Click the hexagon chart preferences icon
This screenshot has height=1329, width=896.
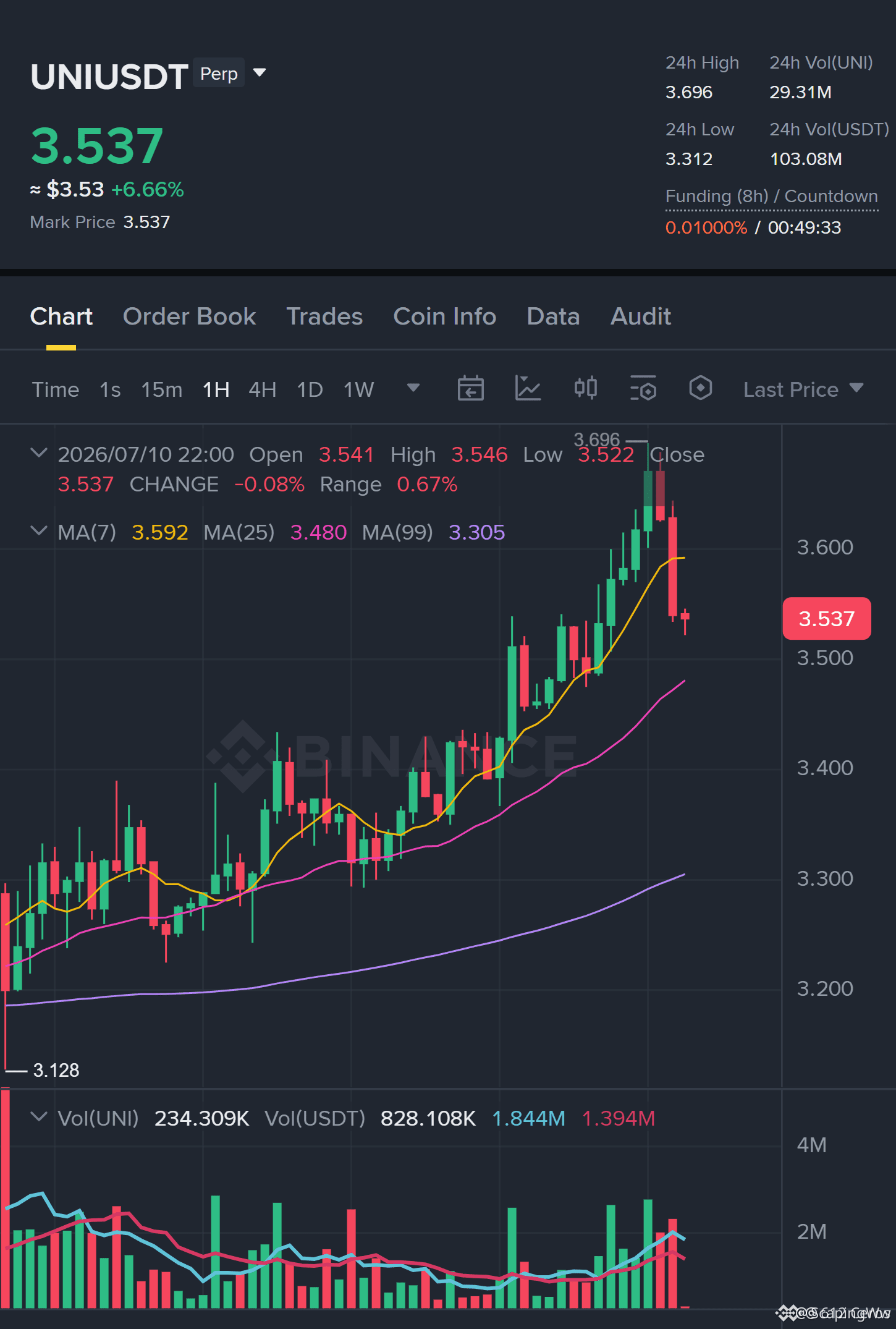(700, 389)
